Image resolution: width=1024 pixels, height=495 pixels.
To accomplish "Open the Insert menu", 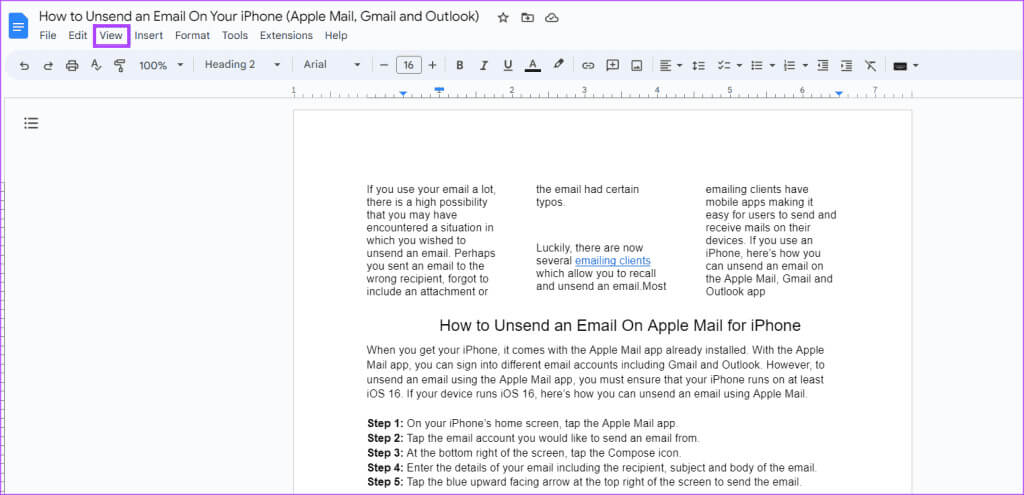I will (149, 35).
